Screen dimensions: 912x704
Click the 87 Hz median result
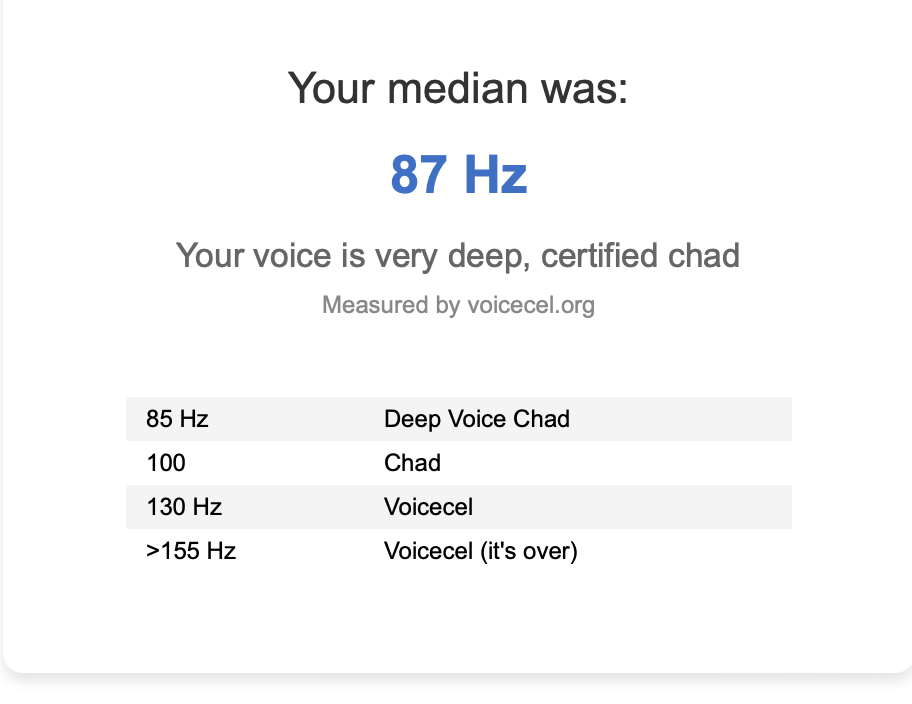[458, 175]
